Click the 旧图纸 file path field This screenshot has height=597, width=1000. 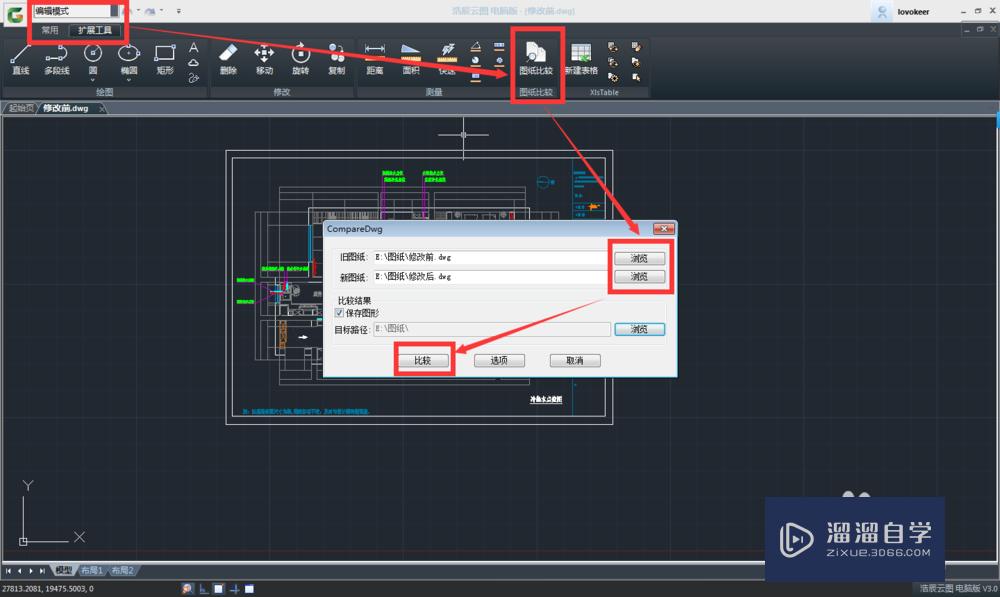[x=490, y=257]
